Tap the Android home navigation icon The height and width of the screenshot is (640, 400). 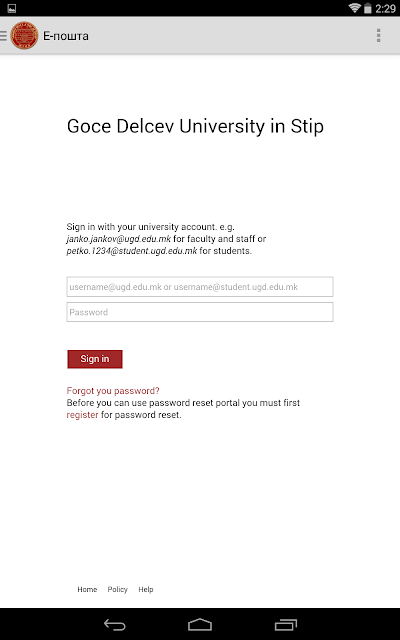(200, 624)
